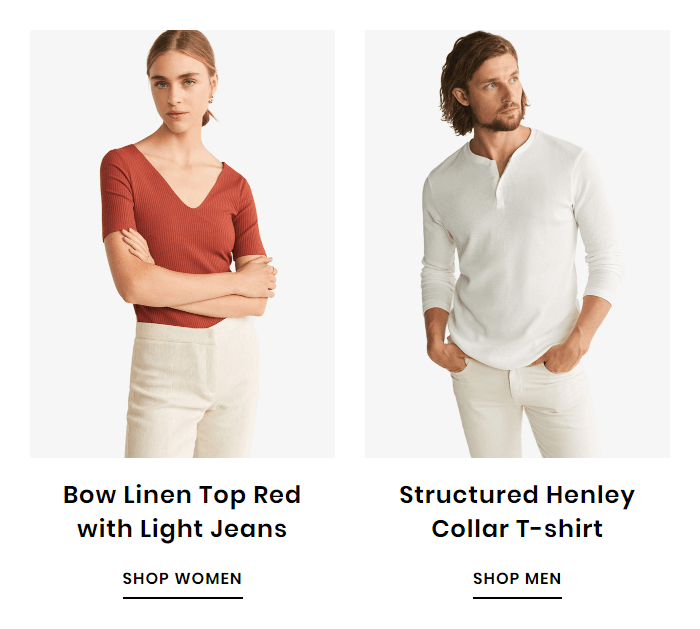Image resolution: width=700 pixels, height=629 pixels.
Task: Click the SHOP WOMEN link
Action: [182, 579]
